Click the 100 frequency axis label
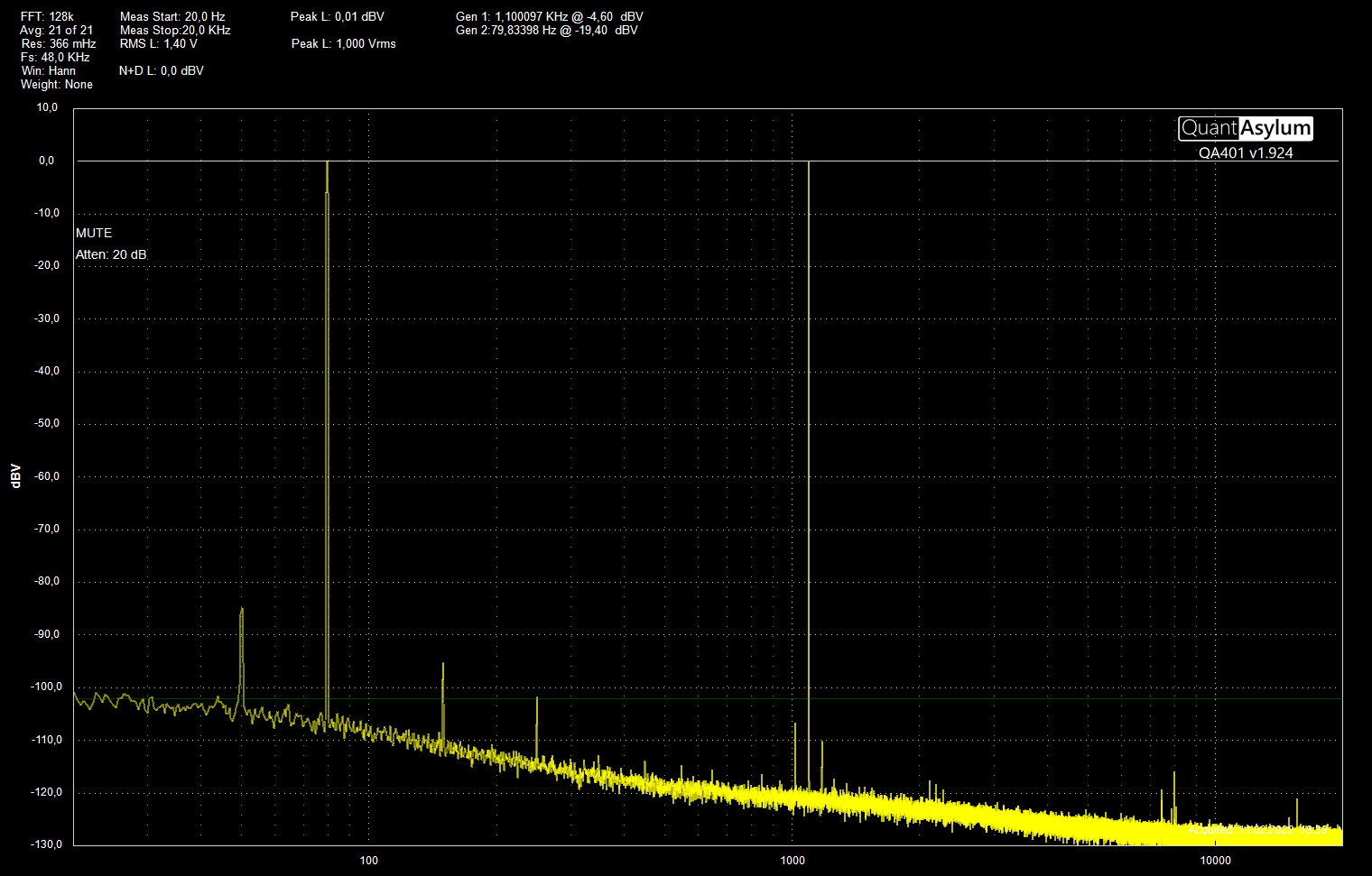1372x876 pixels. 369,861
